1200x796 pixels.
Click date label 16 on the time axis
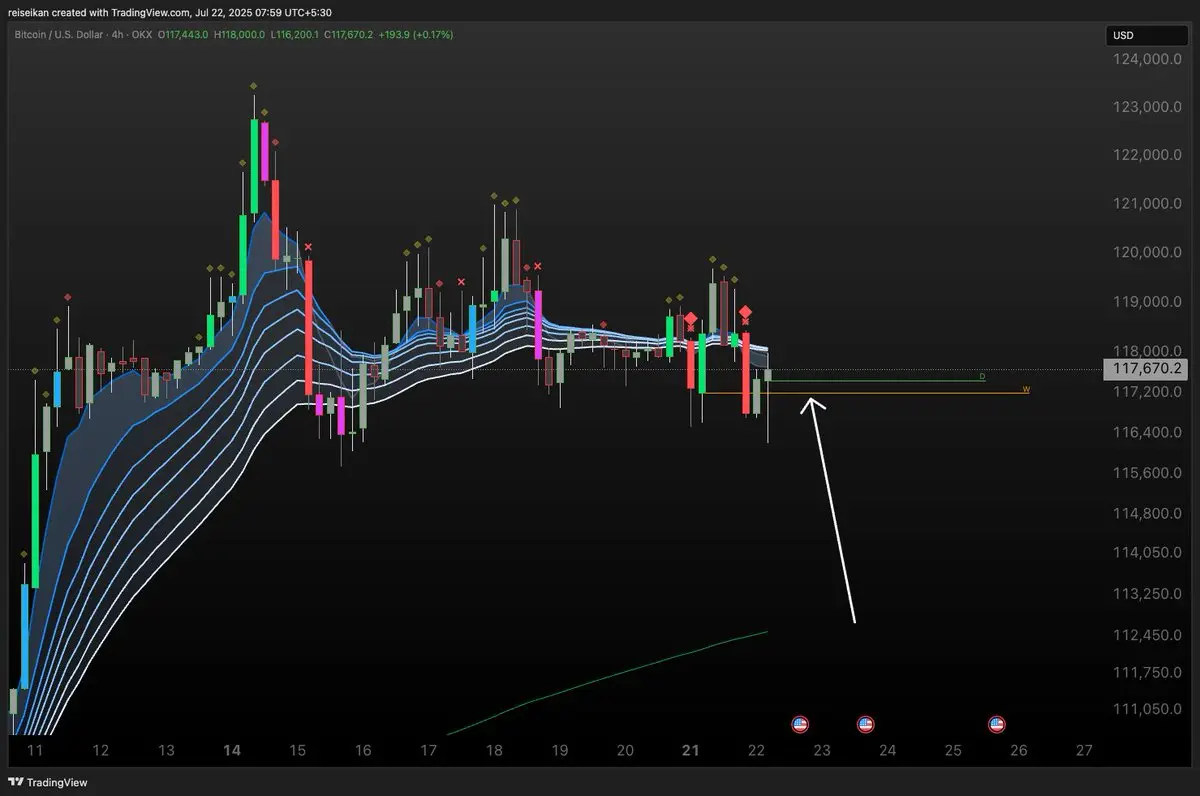[363, 750]
